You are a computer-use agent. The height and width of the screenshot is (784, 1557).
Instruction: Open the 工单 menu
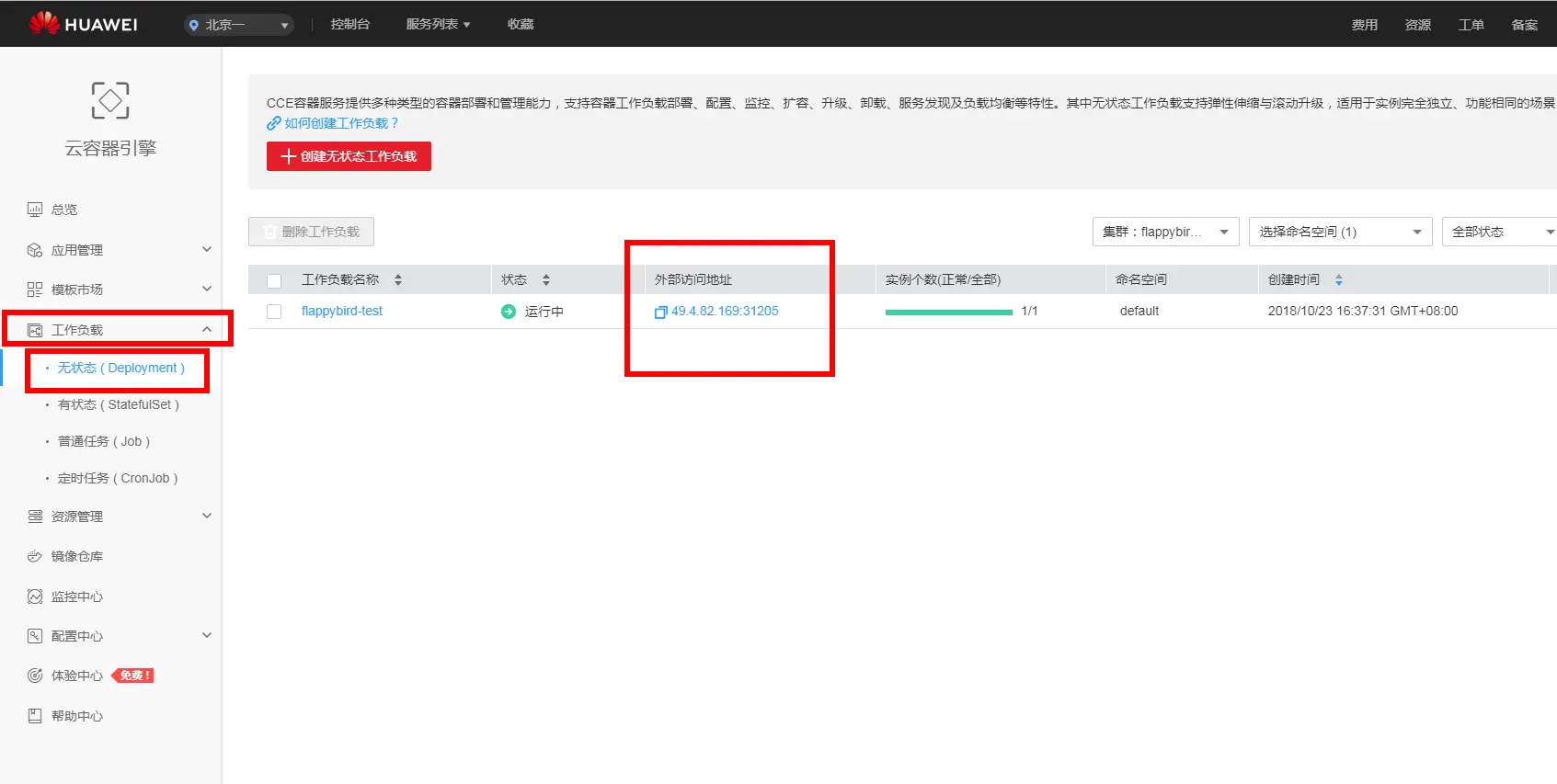point(1471,25)
